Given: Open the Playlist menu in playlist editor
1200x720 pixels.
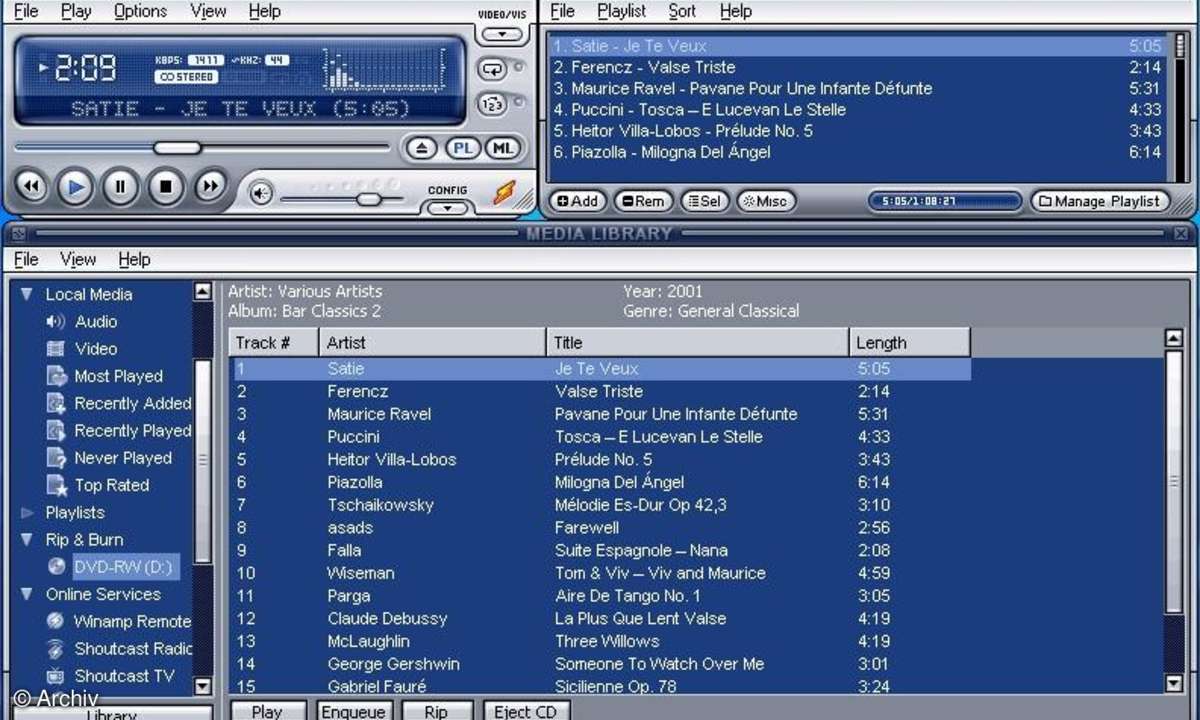Looking at the screenshot, I should tap(622, 12).
